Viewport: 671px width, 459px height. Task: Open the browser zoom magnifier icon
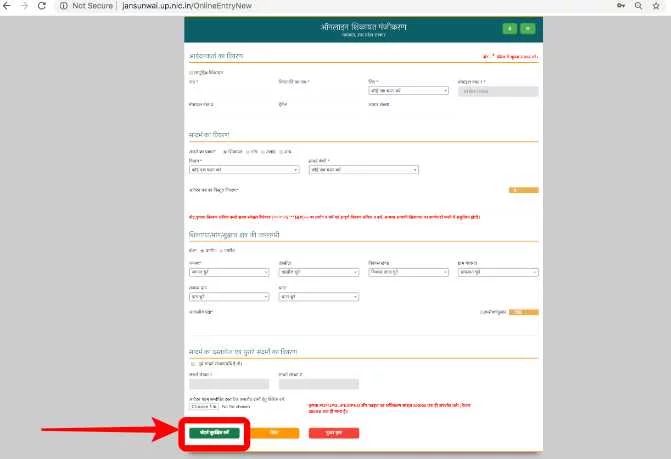pos(638,6)
